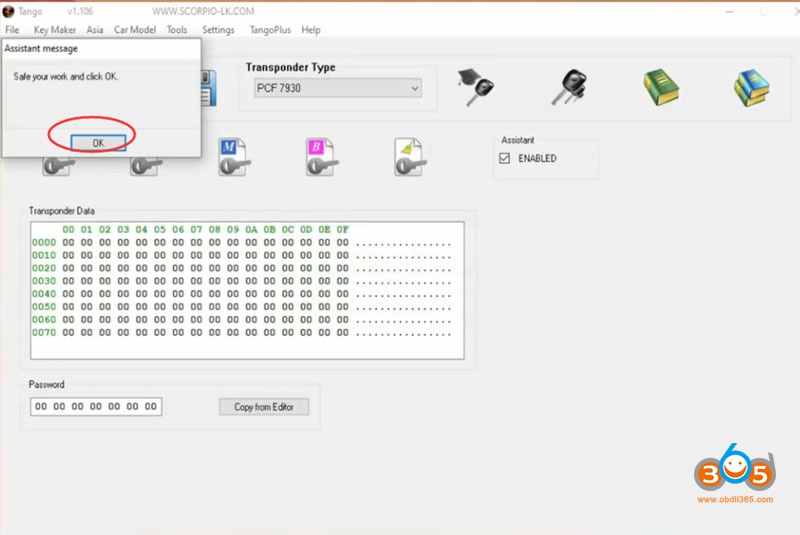This screenshot has height=535, width=800.
Task: Click the second key icon under the dialog
Action: coord(146,166)
